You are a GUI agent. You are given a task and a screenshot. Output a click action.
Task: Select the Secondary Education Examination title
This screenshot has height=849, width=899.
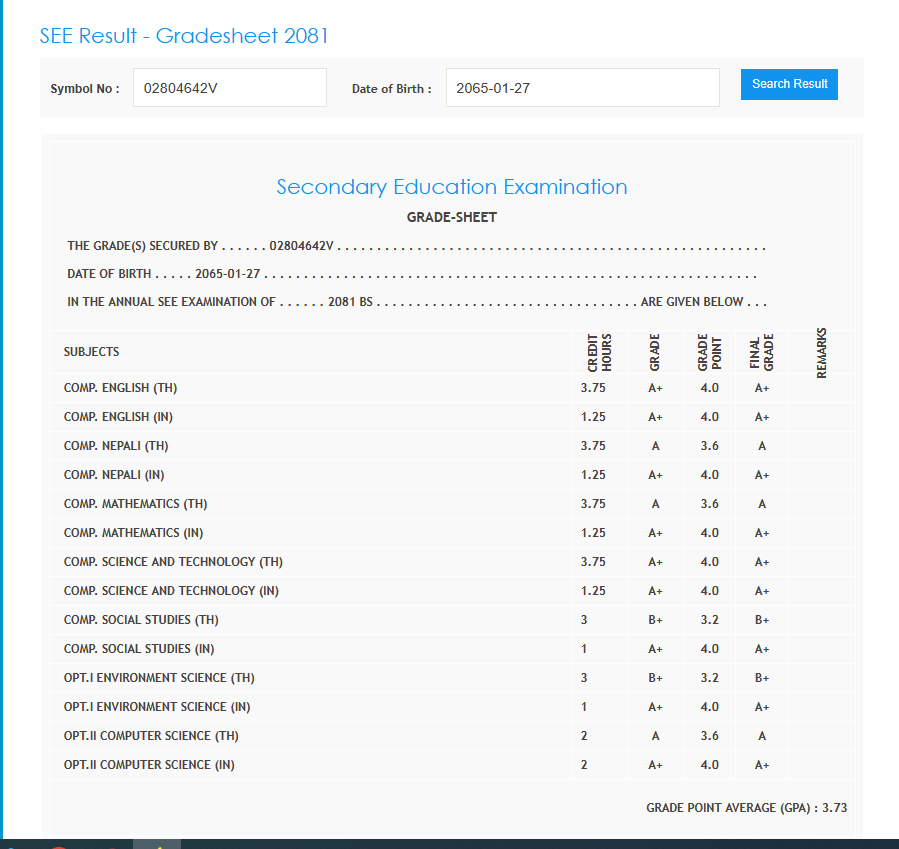tap(452, 187)
